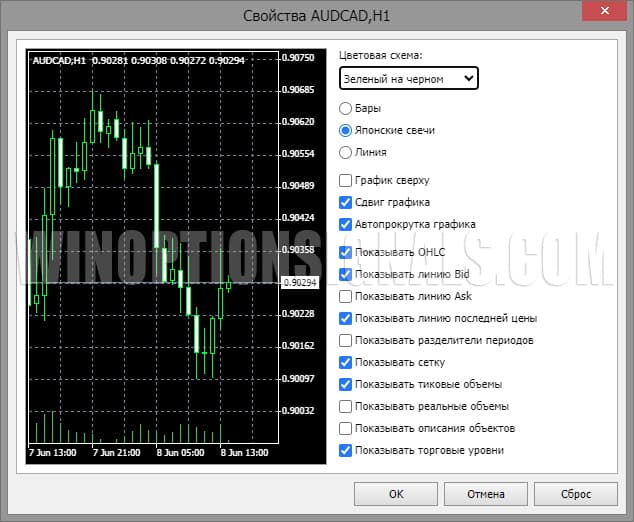The height and width of the screenshot is (522, 634).
Task: Uncheck Показывать OHLC option
Action: (346, 252)
